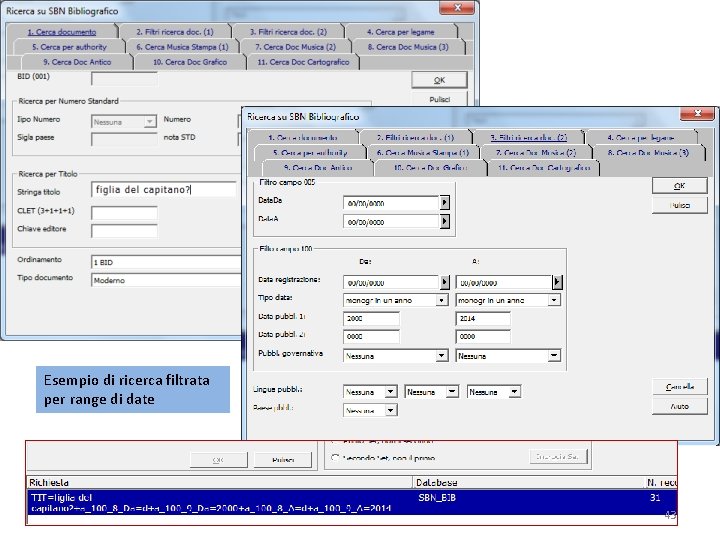Open third Lingue pubbl. dropdown
This screenshot has width=720, height=540.
[x=515, y=392]
